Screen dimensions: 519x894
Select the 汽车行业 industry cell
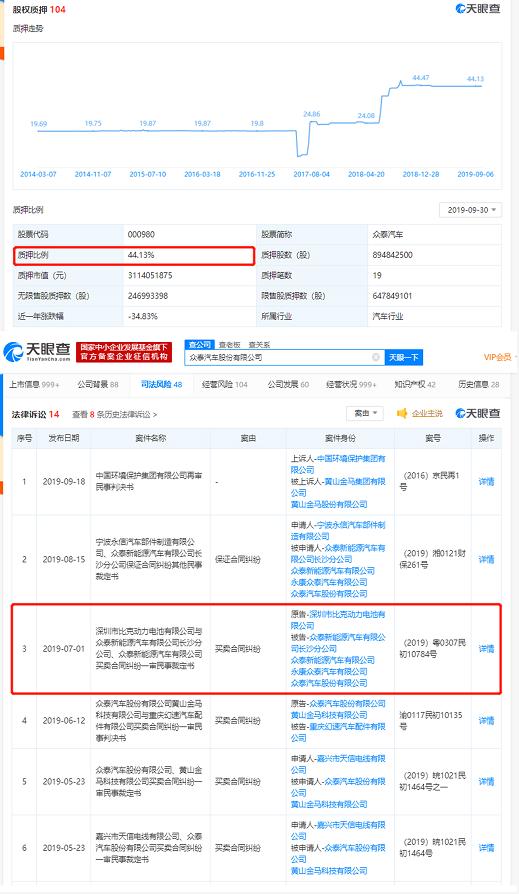coord(388,316)
